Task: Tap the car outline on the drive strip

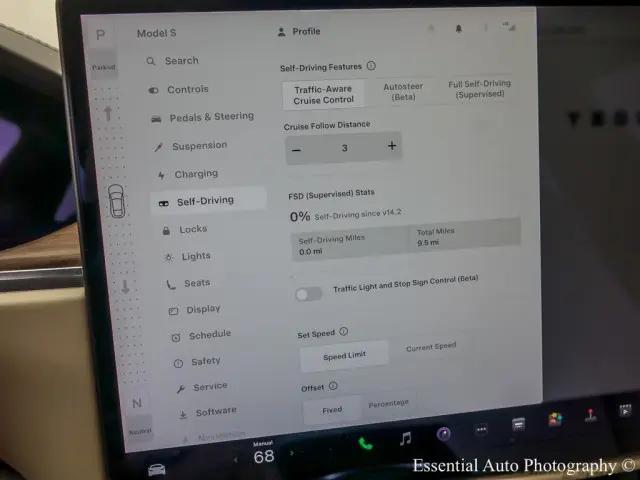Action: [116, 200]
